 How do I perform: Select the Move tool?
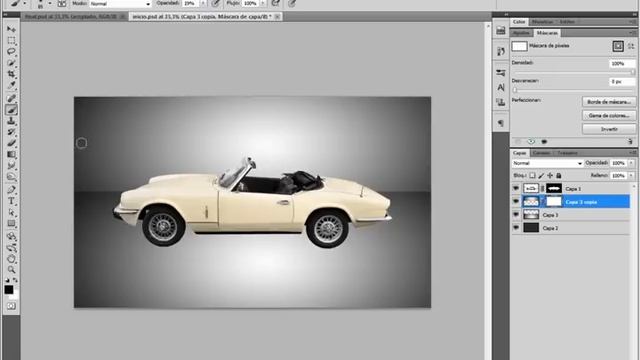tap(11, 29)
